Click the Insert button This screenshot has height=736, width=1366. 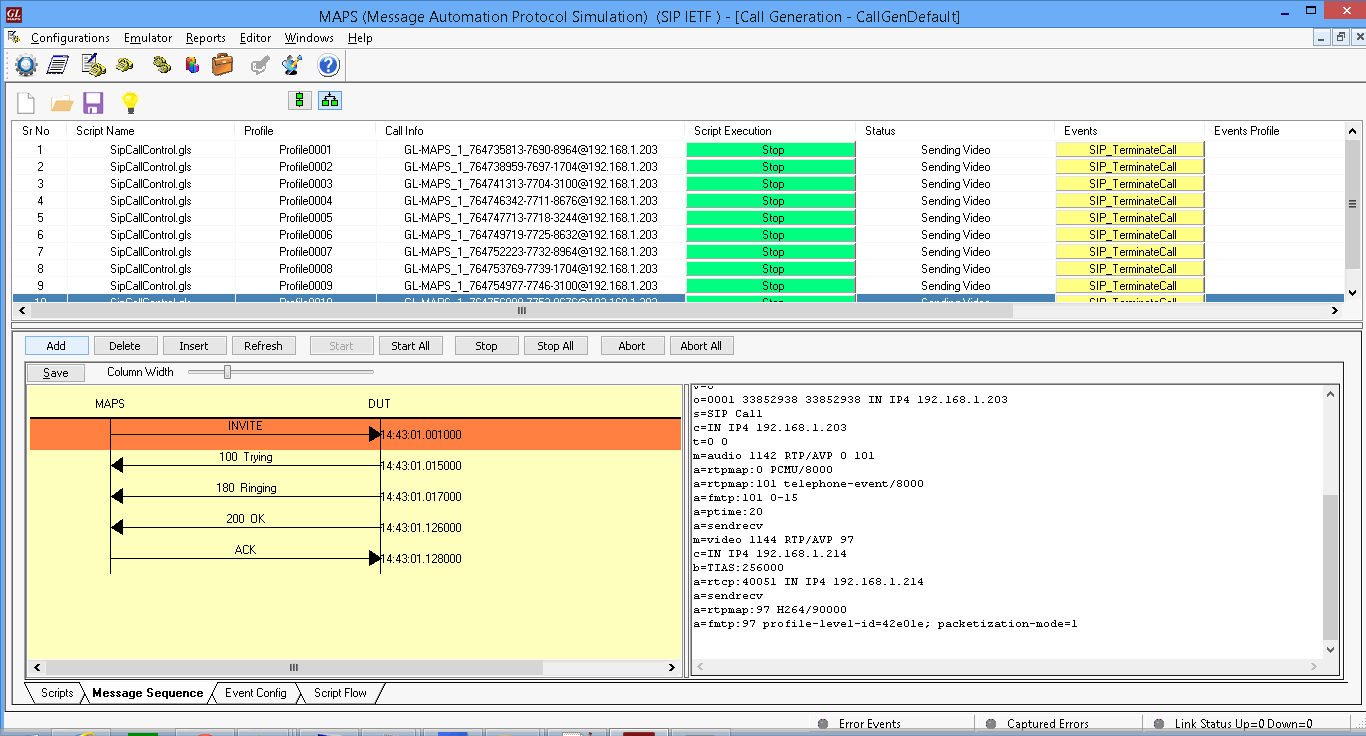(194, 346)
